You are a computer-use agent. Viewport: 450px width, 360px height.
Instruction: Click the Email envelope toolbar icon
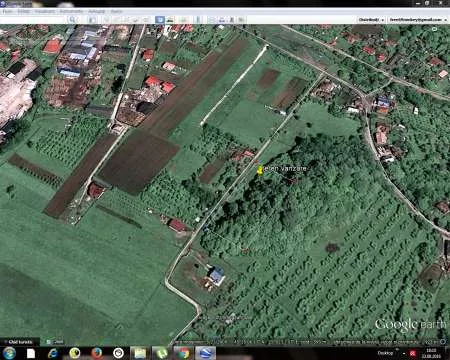tap(211, 20)
